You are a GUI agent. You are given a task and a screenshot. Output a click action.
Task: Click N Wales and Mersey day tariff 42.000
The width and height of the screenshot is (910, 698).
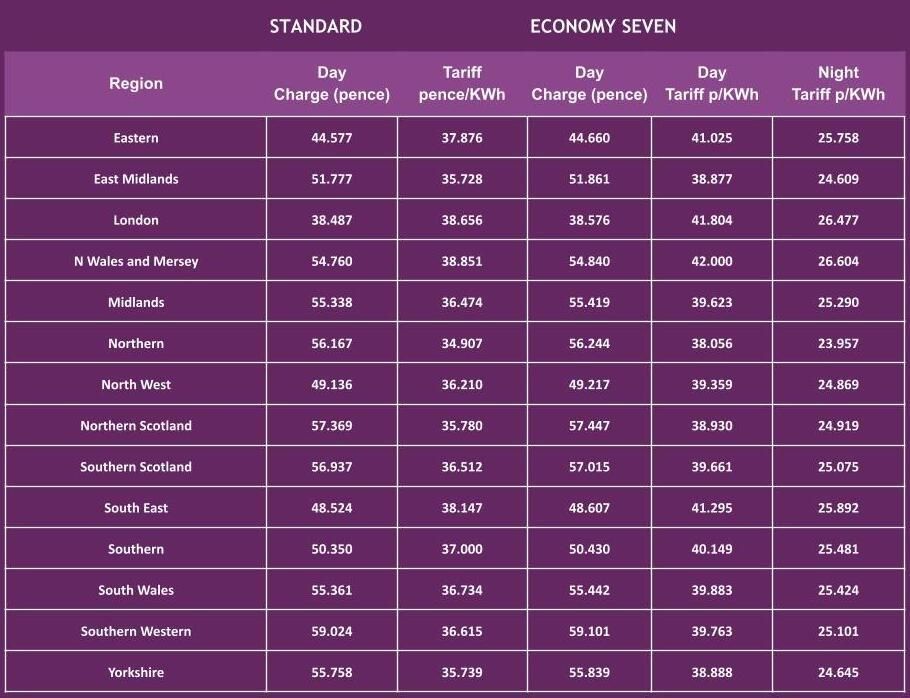click(x=712, y=261)
